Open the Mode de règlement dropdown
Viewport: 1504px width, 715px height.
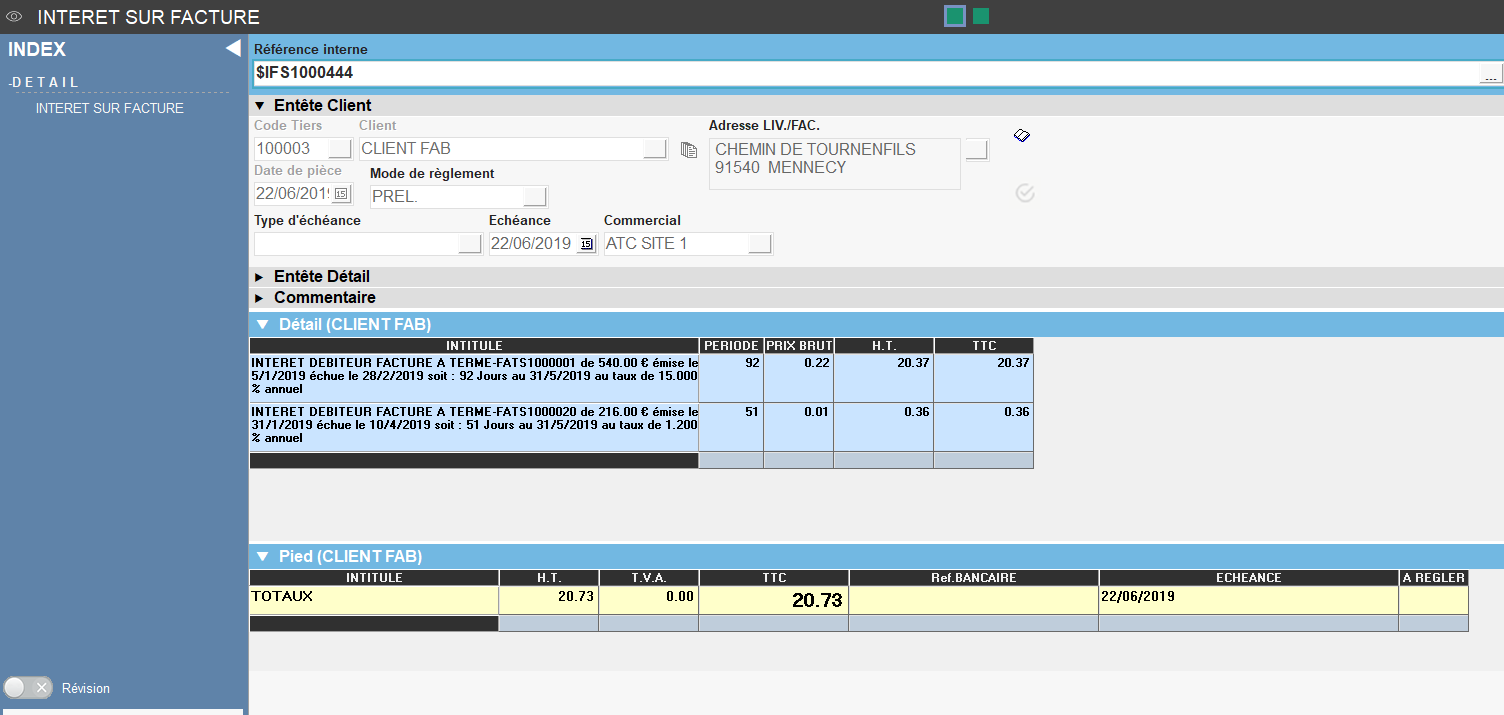coord(535,196)
